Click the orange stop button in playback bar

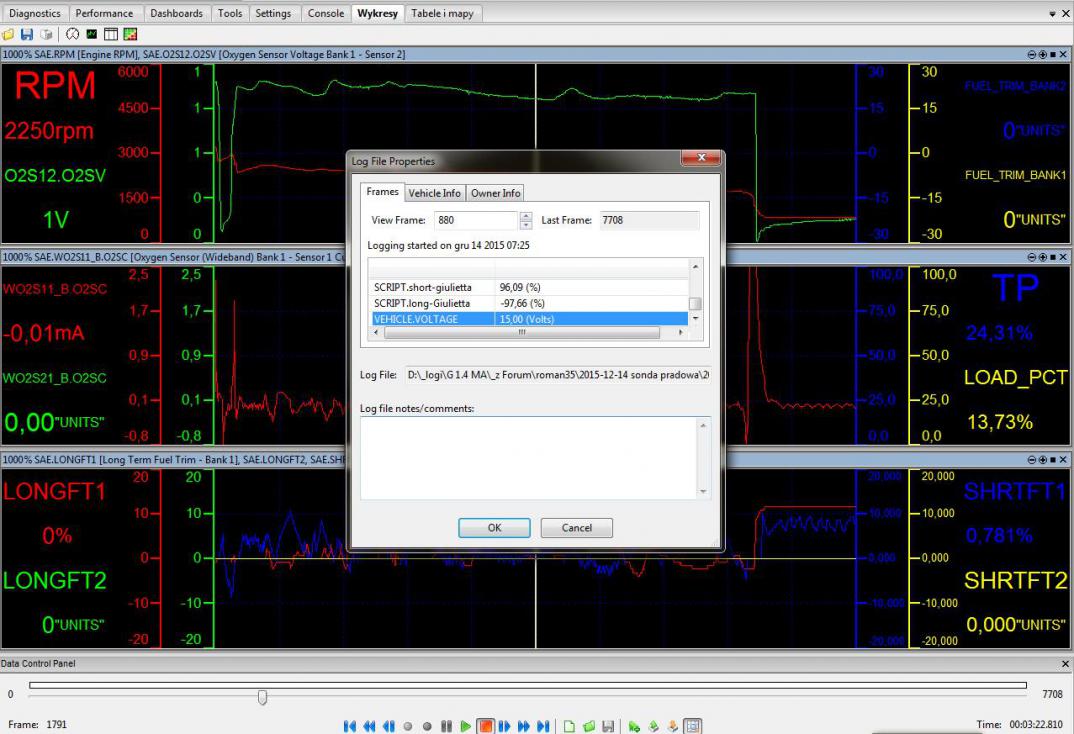pos(485,726)
